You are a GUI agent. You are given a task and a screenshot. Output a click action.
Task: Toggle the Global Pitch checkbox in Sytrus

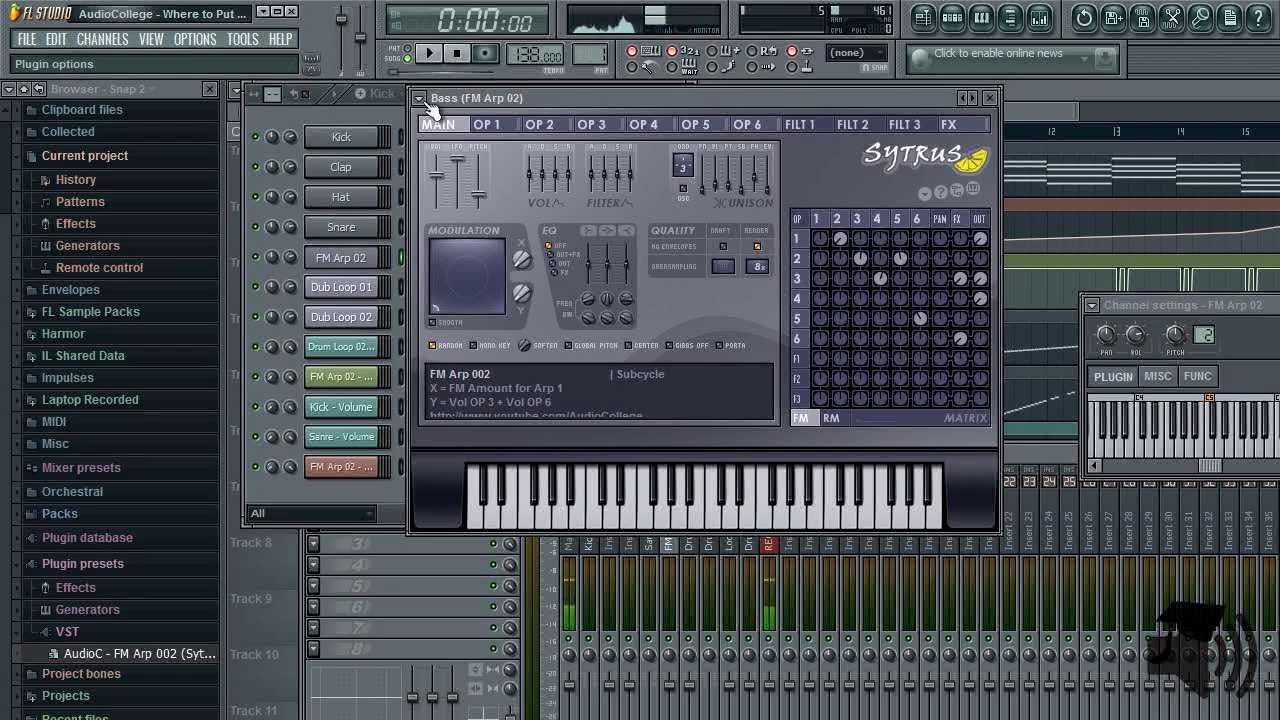568,345
